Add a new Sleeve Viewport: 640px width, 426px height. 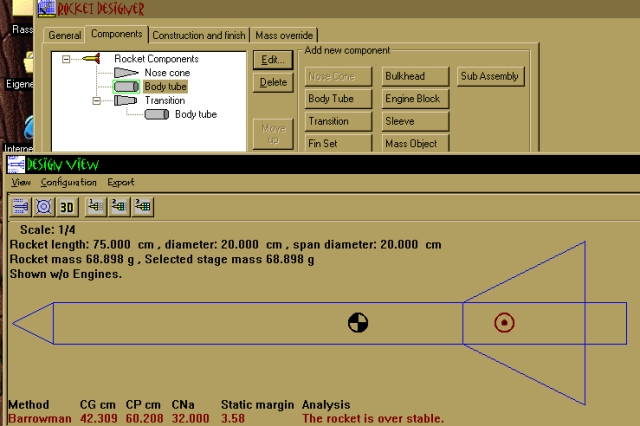tap(416, 121)
